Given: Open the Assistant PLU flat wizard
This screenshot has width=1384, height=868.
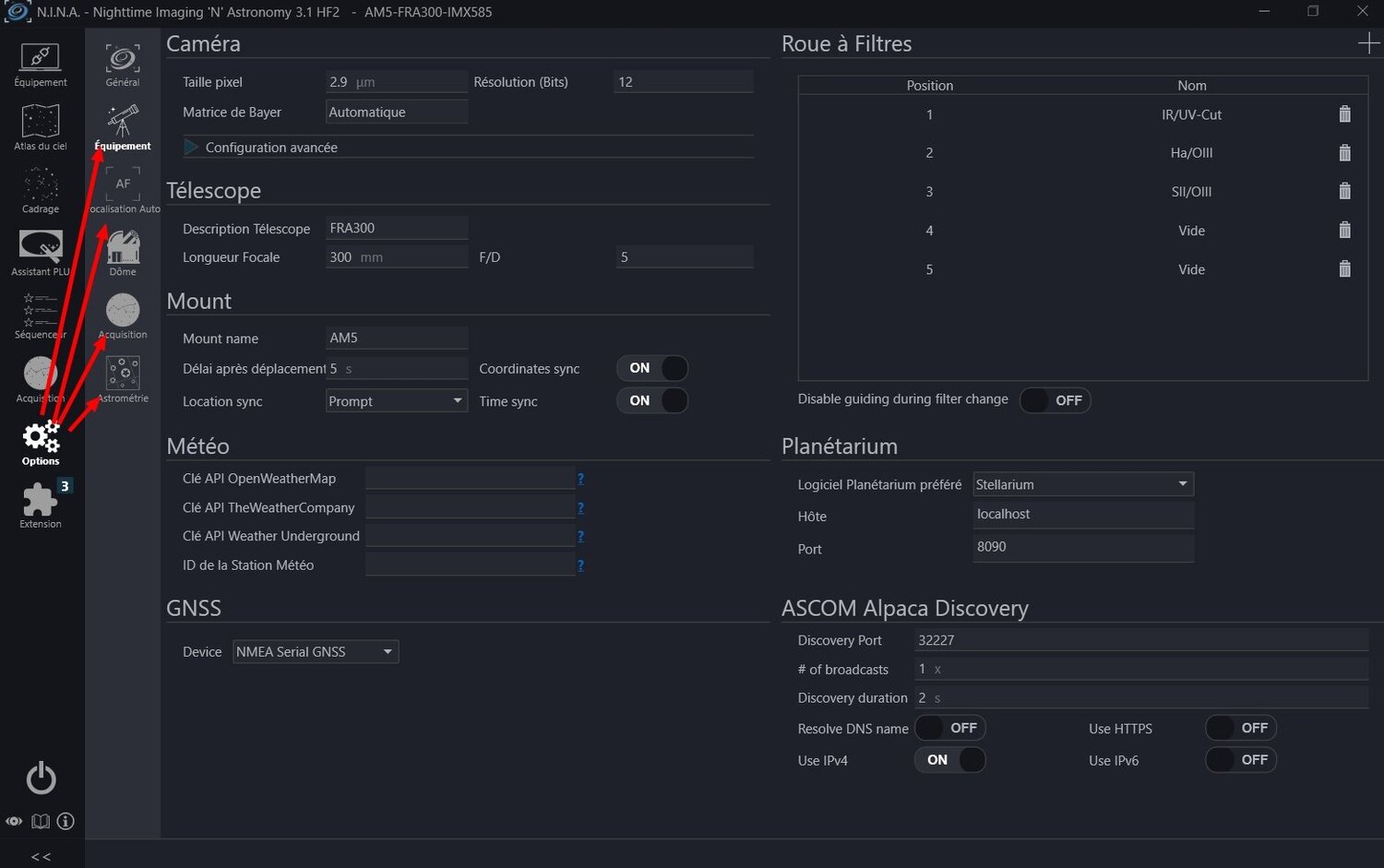Looking at the screenshot, I should click(41, 252).
